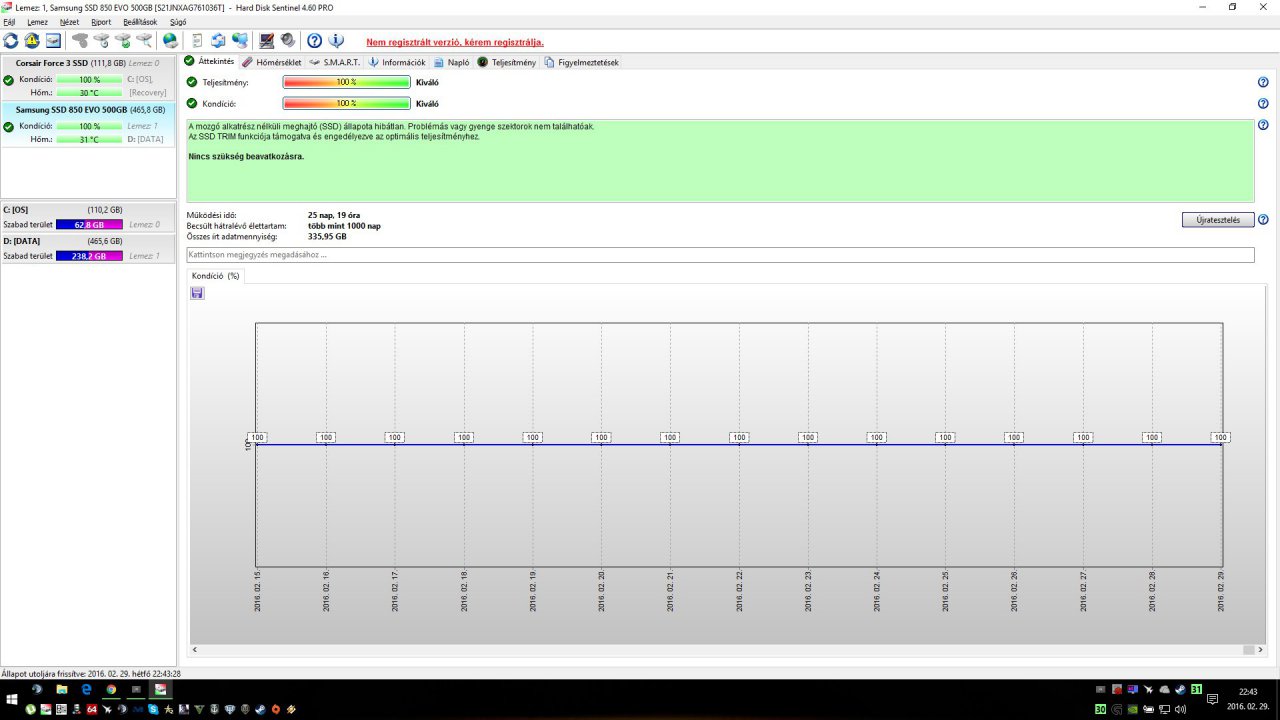The image size is (1280, 720).
Task: Click the Újratesztelés button
Action: (x=1218, y=220)
